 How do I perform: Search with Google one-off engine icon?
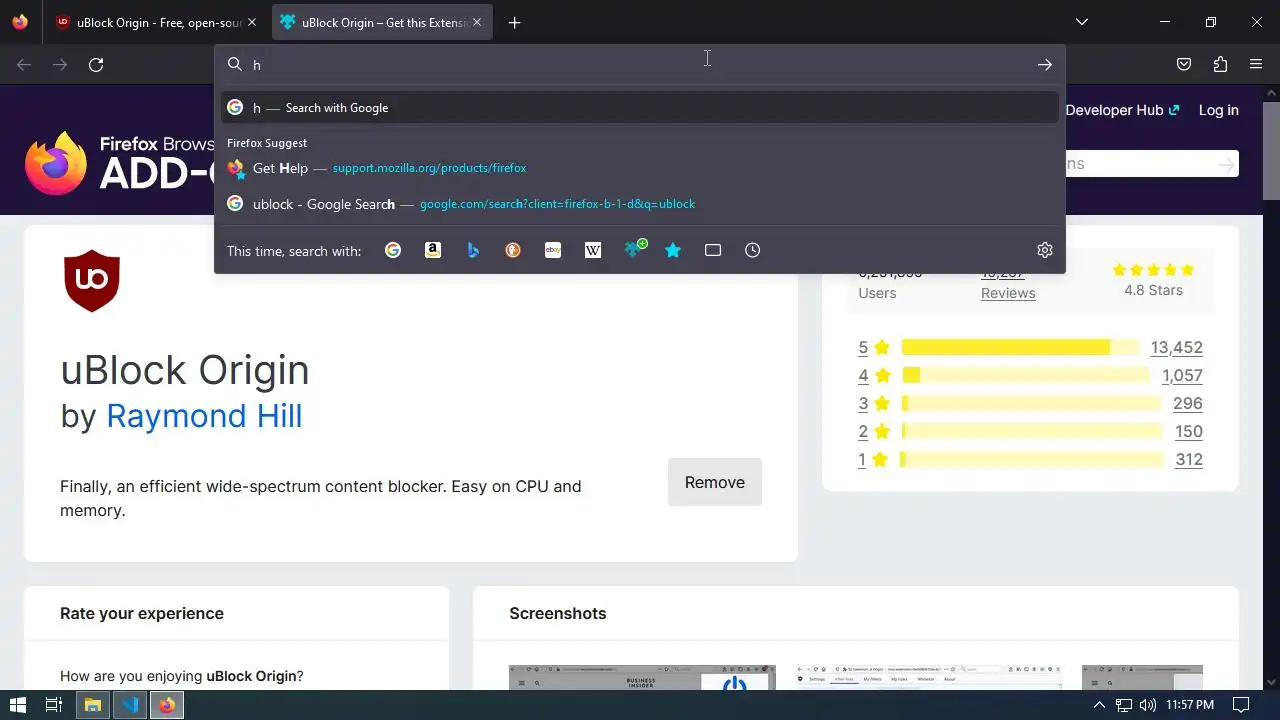pyautogui.click(x=393, y=250)
